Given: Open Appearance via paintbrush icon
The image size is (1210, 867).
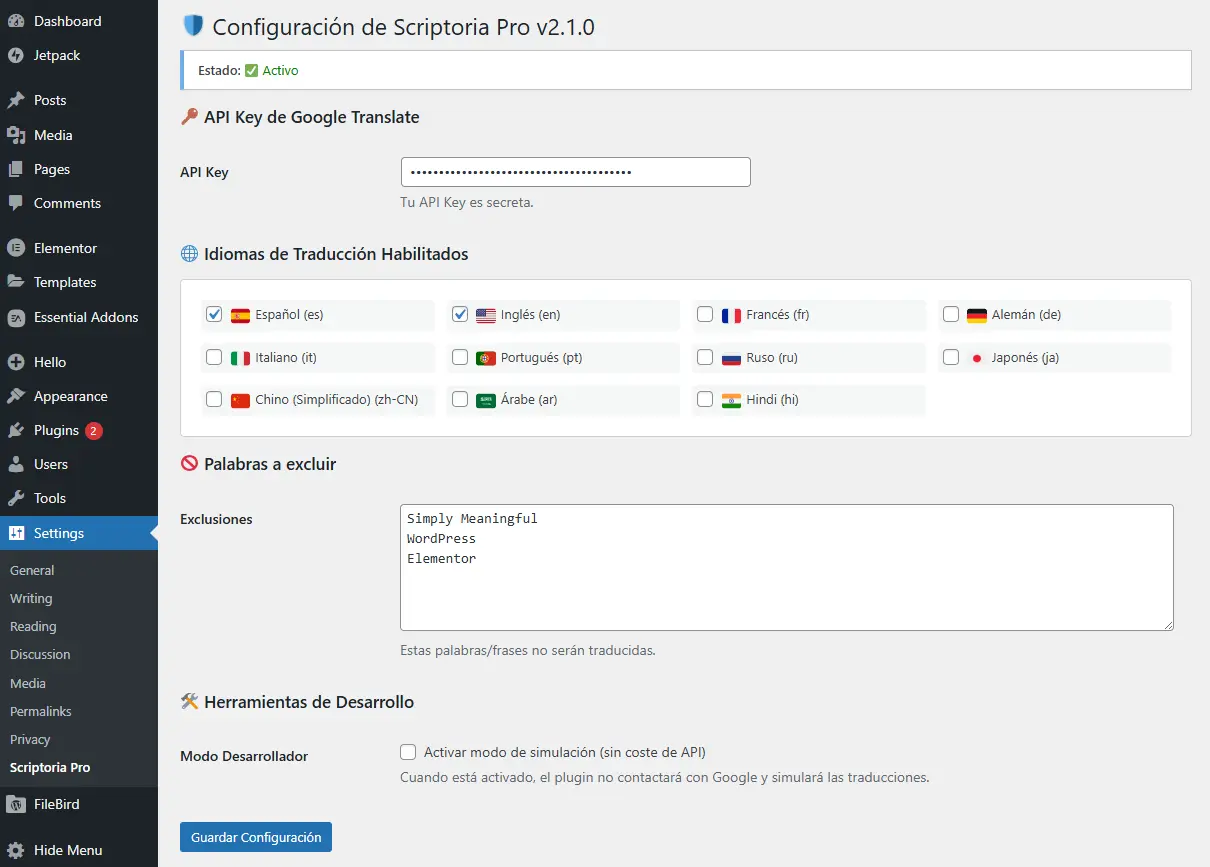Looking at the screenshot, I should point(16,396).
